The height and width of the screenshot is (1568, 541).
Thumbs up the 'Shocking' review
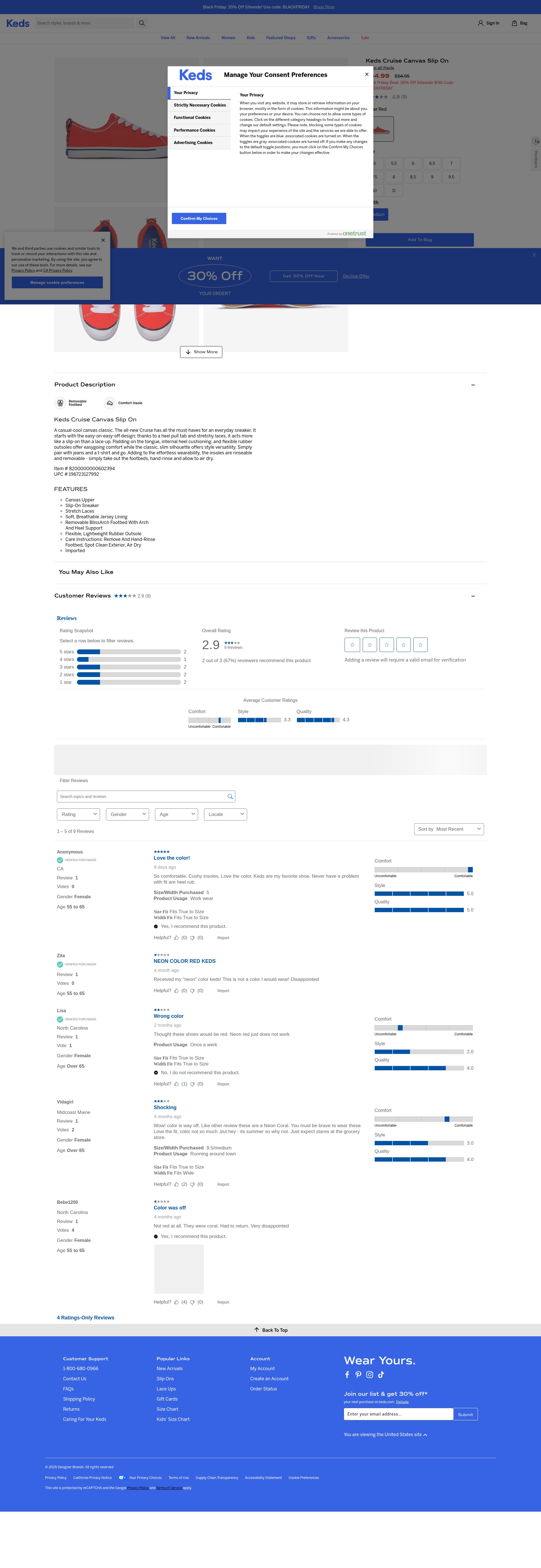tap(176, 1184)
